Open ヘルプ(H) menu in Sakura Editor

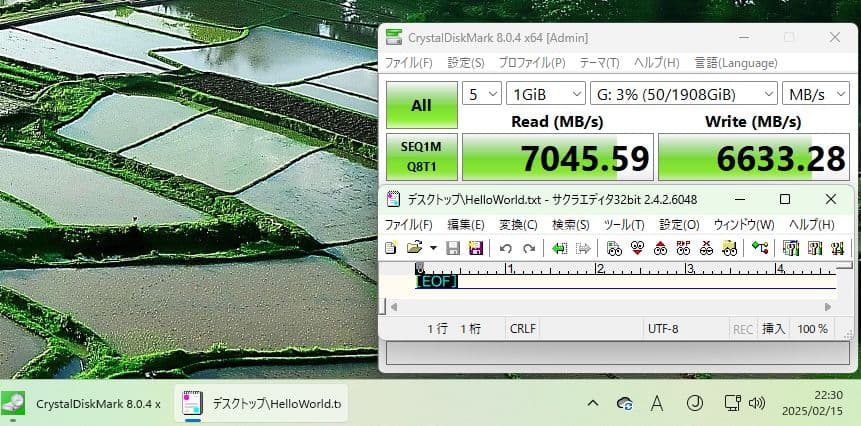812,225
